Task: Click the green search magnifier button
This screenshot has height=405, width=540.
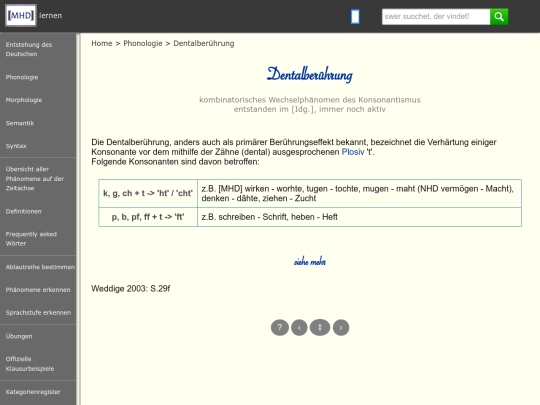Action: pos(499,17)
